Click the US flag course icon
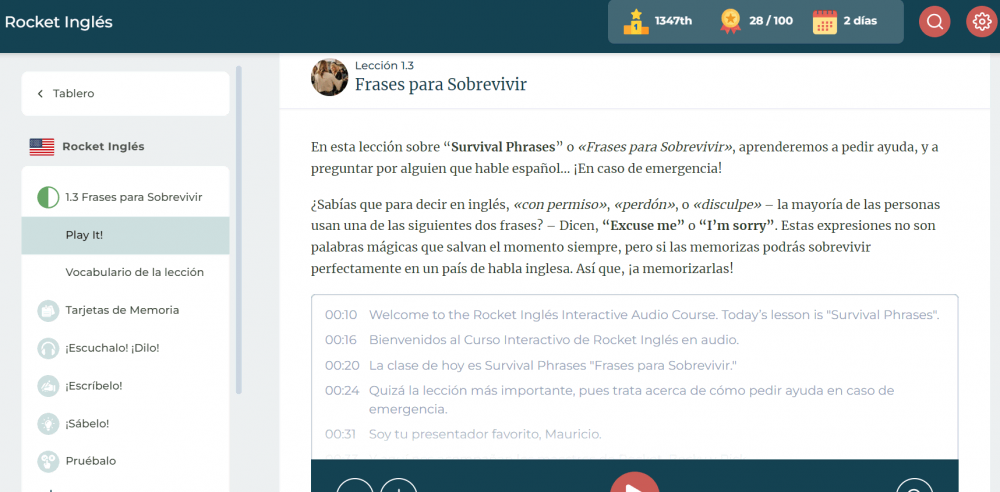This screenshot has width=1000, height=492. coord(42,147)
